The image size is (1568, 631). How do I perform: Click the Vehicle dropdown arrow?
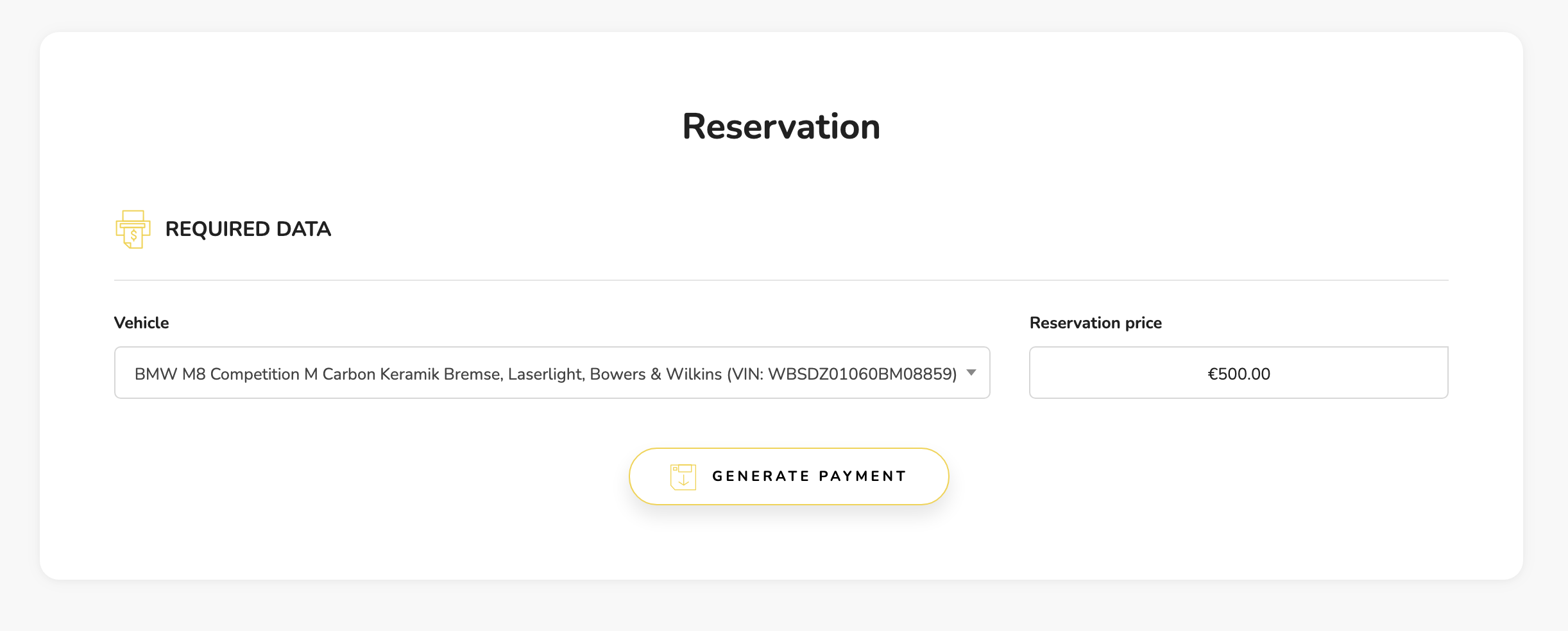click(971, 373)
